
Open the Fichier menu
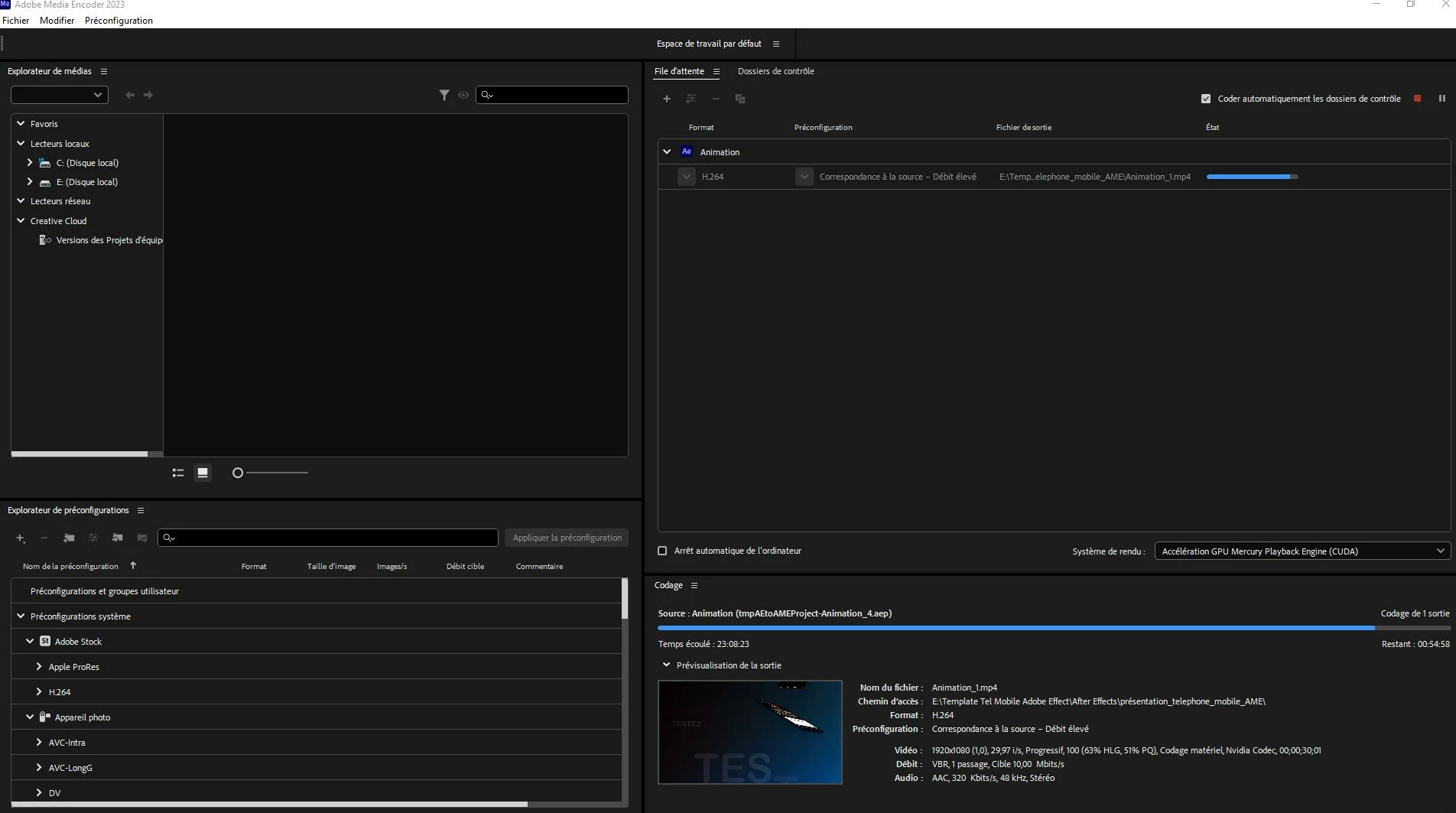(x=16, y=21)
